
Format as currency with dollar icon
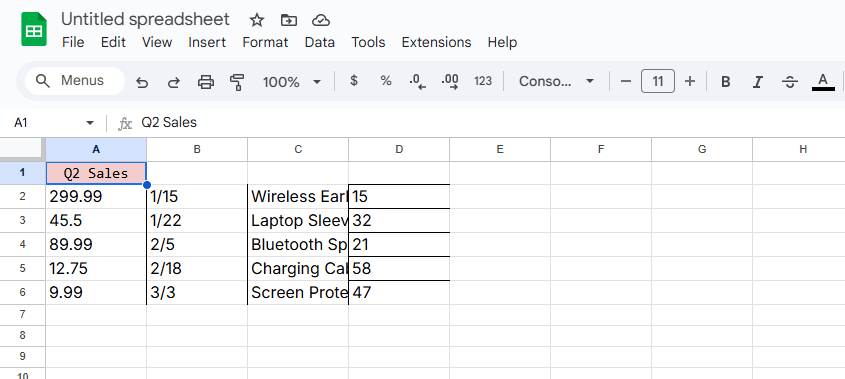point(354,81)
